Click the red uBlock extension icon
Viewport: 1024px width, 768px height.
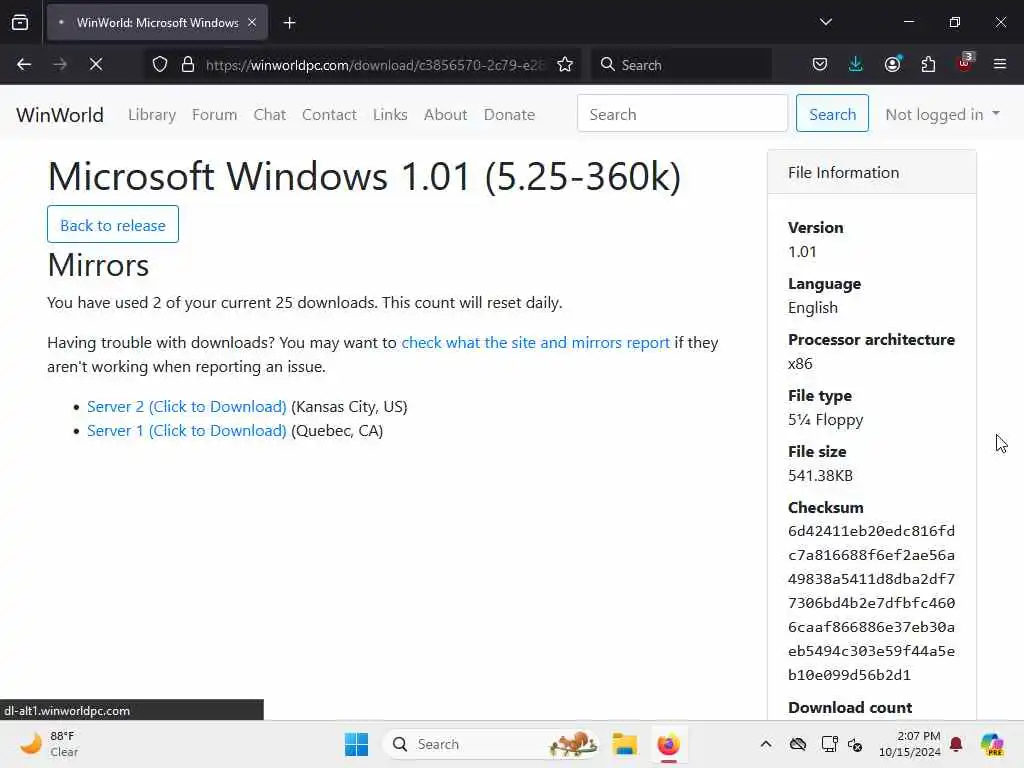pos(965,63)
